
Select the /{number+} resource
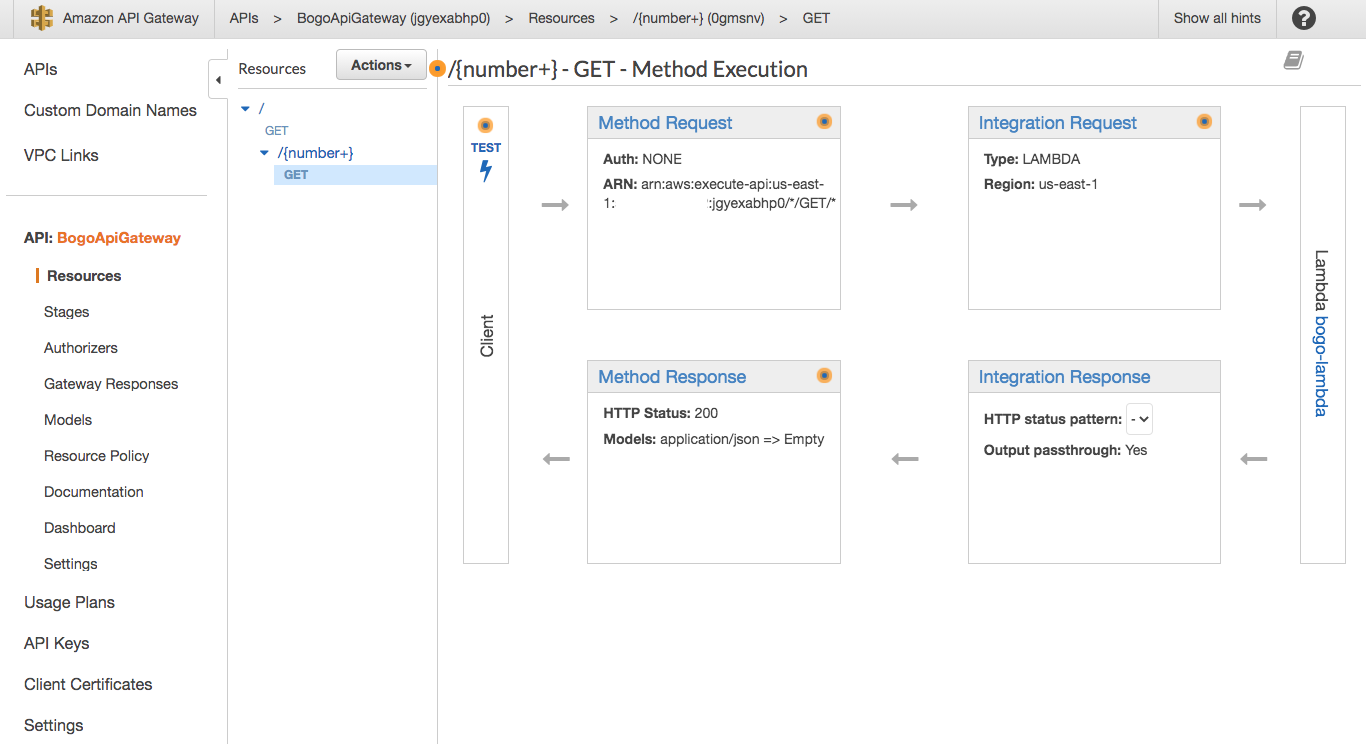[315, 153]
